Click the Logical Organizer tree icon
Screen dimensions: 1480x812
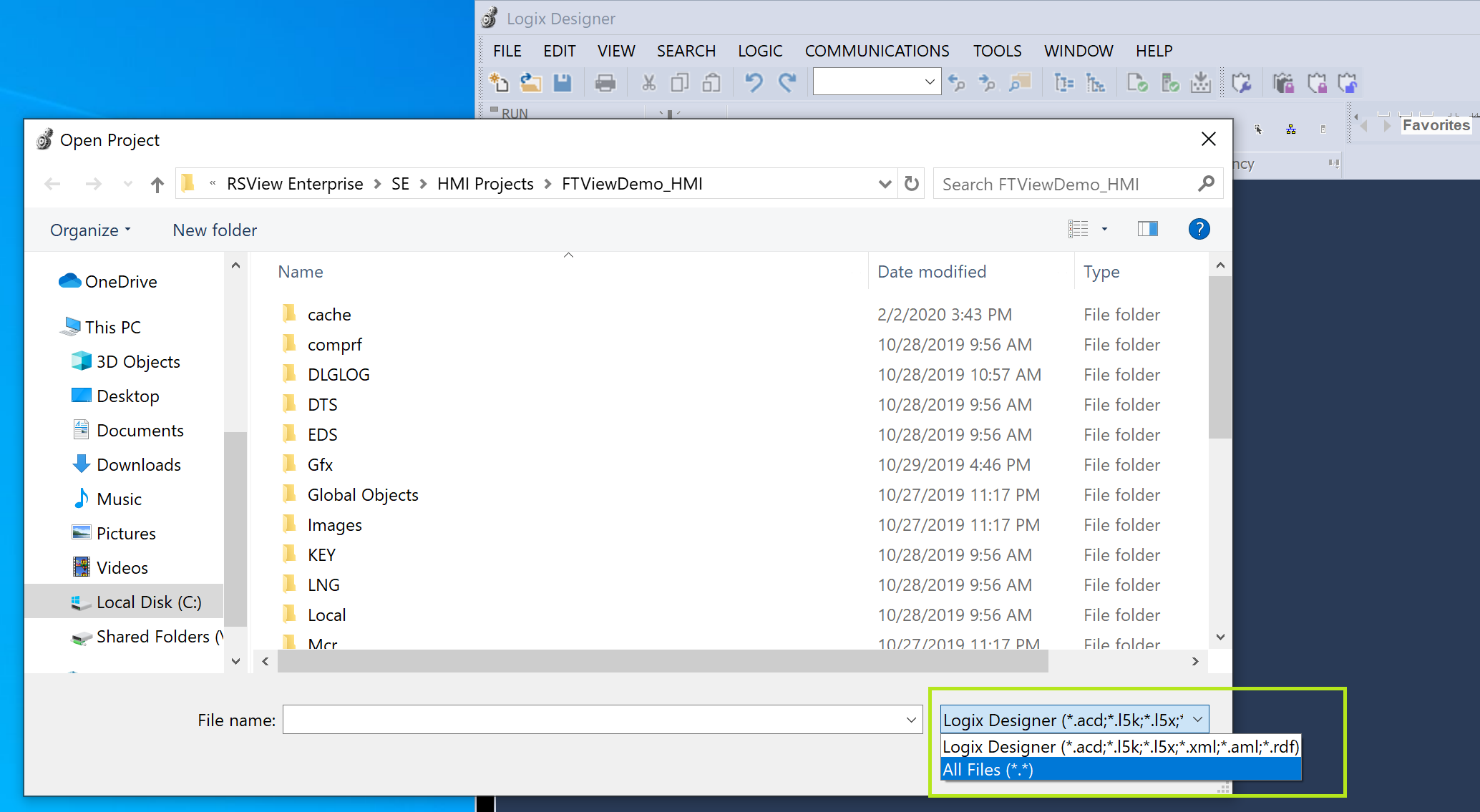click(x=1096, y=83)
